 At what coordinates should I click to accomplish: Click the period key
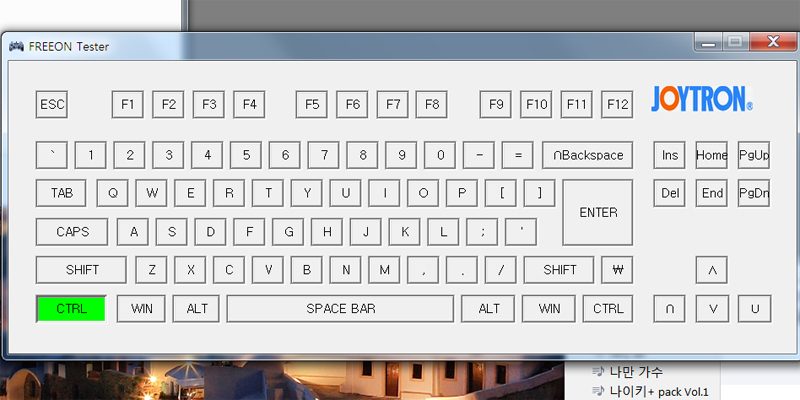[462, 270]
